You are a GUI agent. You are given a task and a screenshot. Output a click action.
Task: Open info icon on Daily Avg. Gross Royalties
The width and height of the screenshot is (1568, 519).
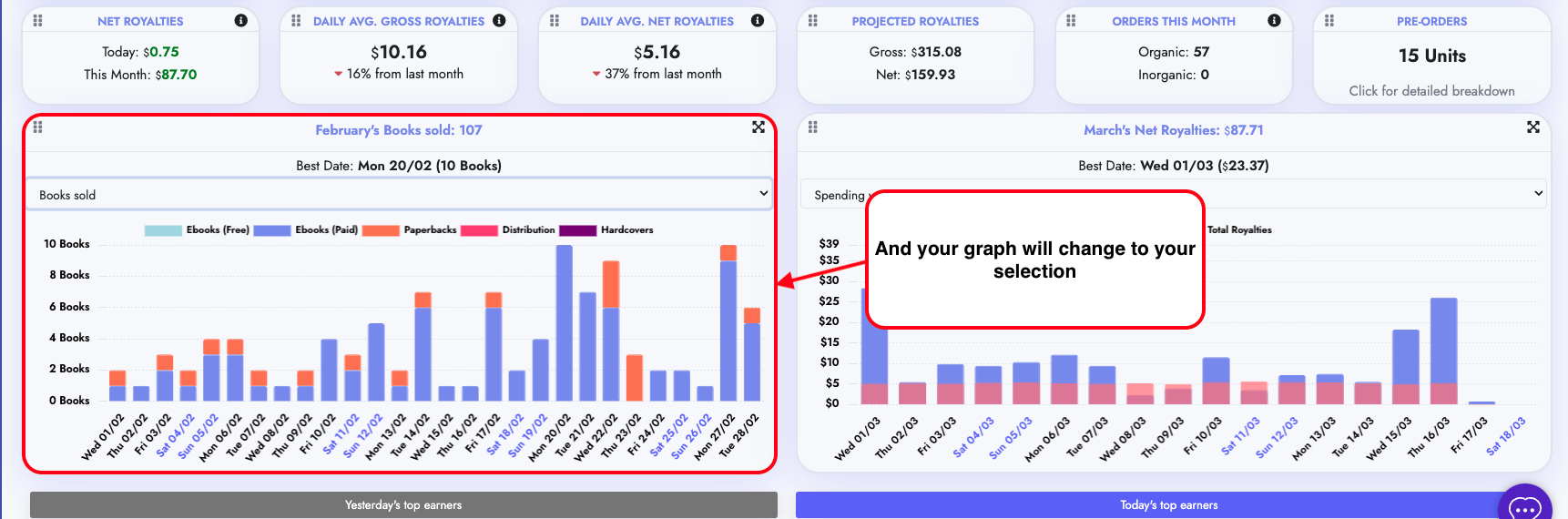499,20
